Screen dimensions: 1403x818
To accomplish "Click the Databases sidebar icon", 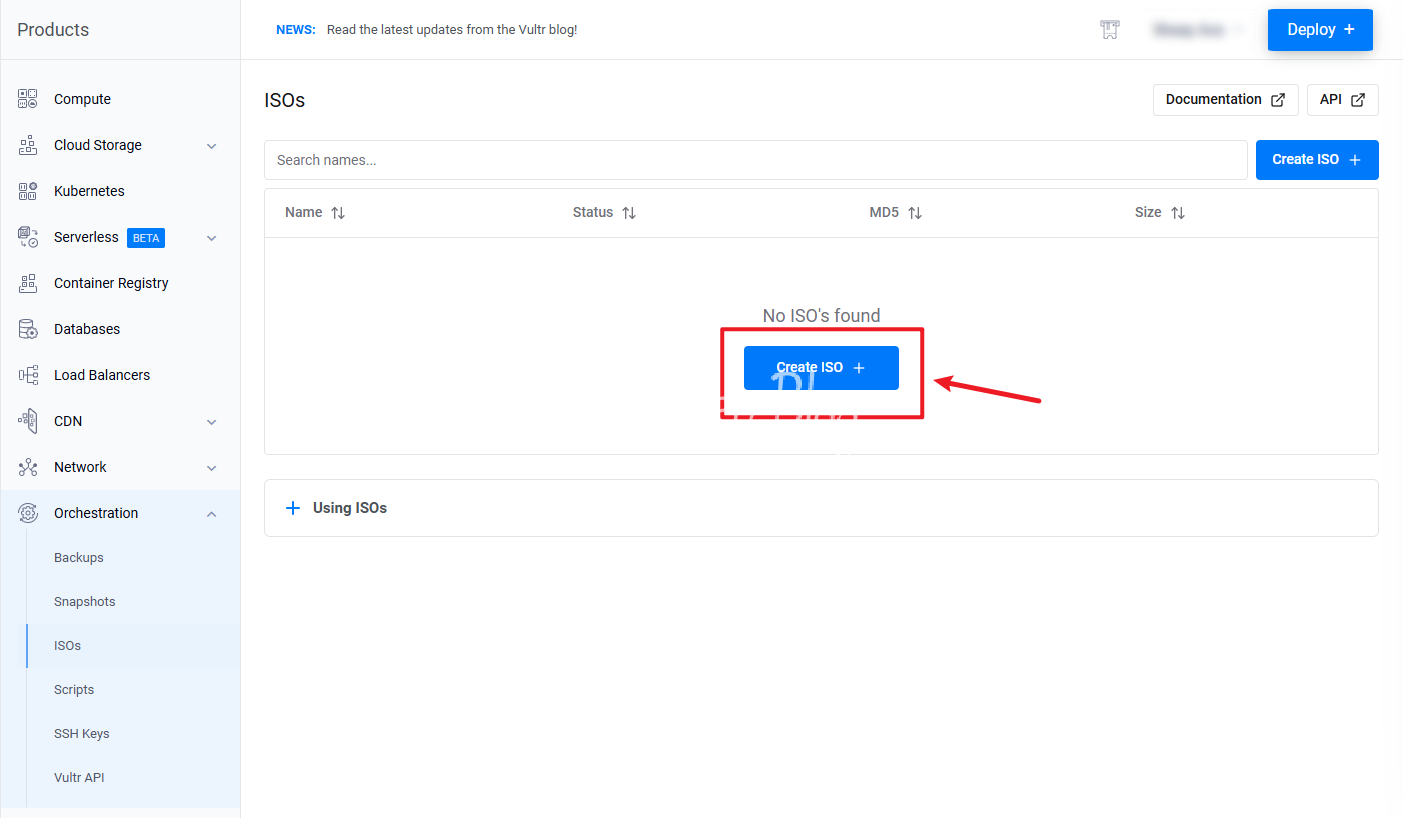I will coord(28,329).
